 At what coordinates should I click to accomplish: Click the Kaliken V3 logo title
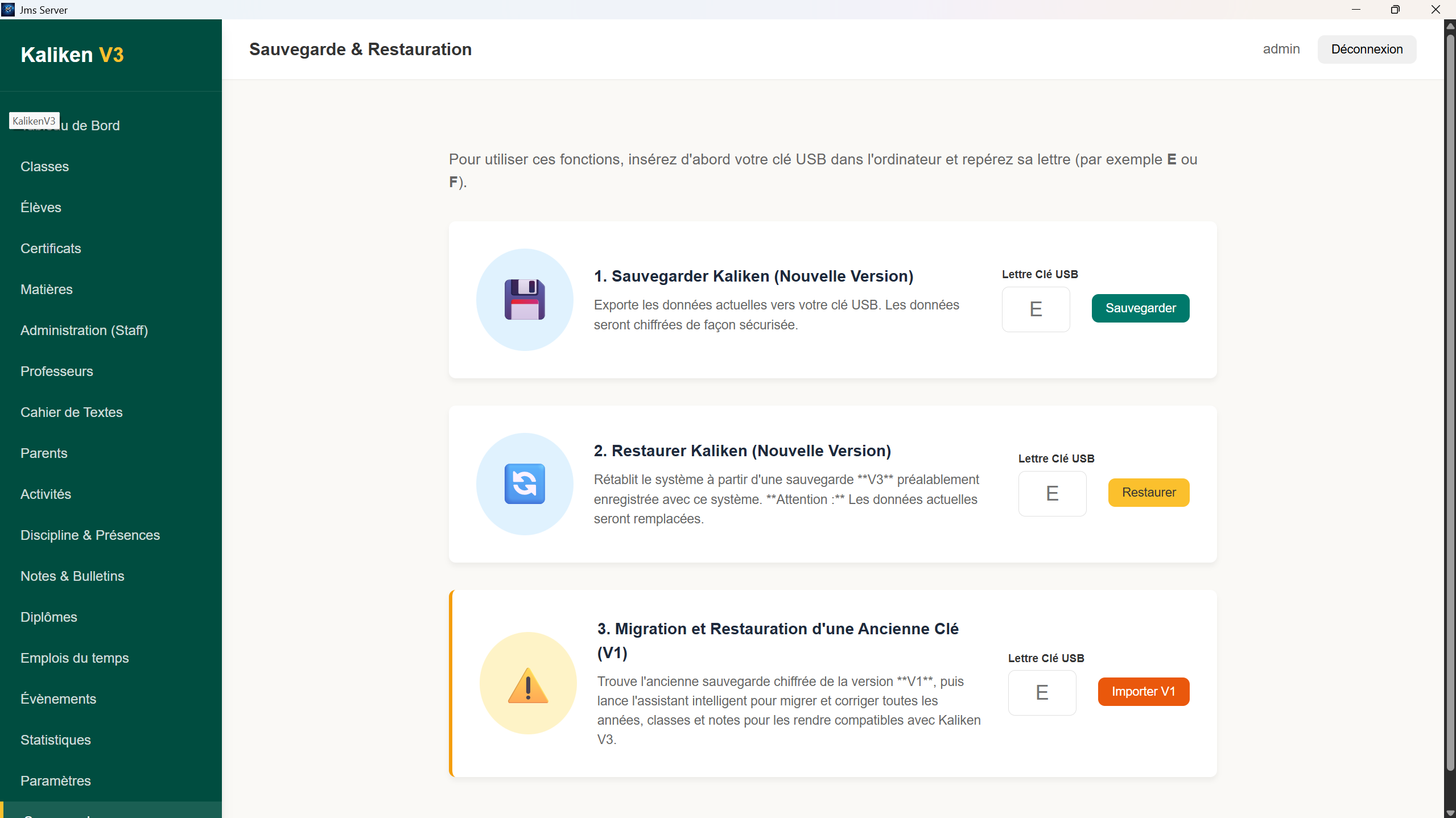click(x=72, y=55)
